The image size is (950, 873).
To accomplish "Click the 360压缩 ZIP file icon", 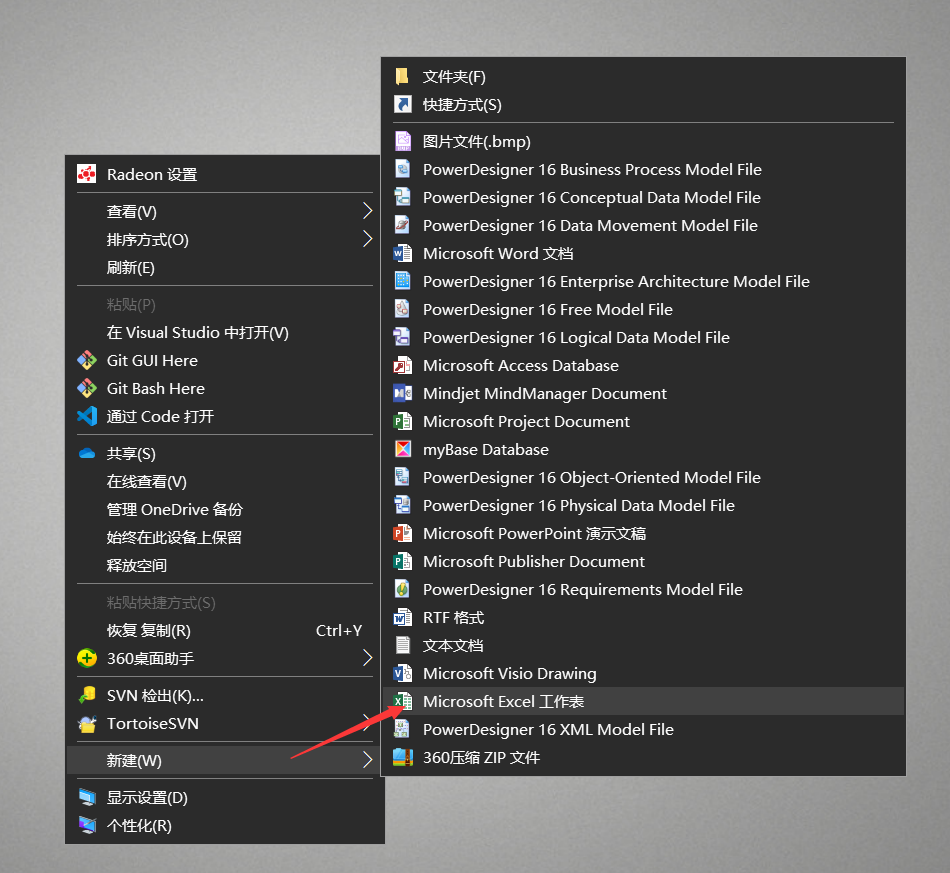I will click(x=402, y=757).
